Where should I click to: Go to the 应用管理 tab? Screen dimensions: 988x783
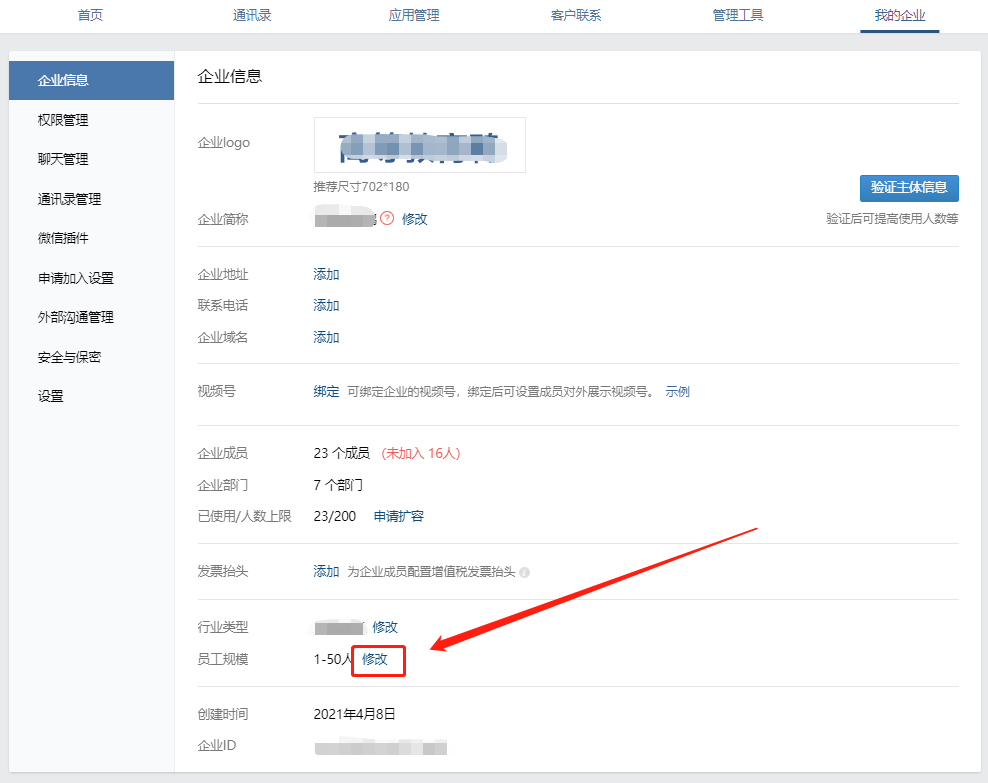tap(413, 15)
